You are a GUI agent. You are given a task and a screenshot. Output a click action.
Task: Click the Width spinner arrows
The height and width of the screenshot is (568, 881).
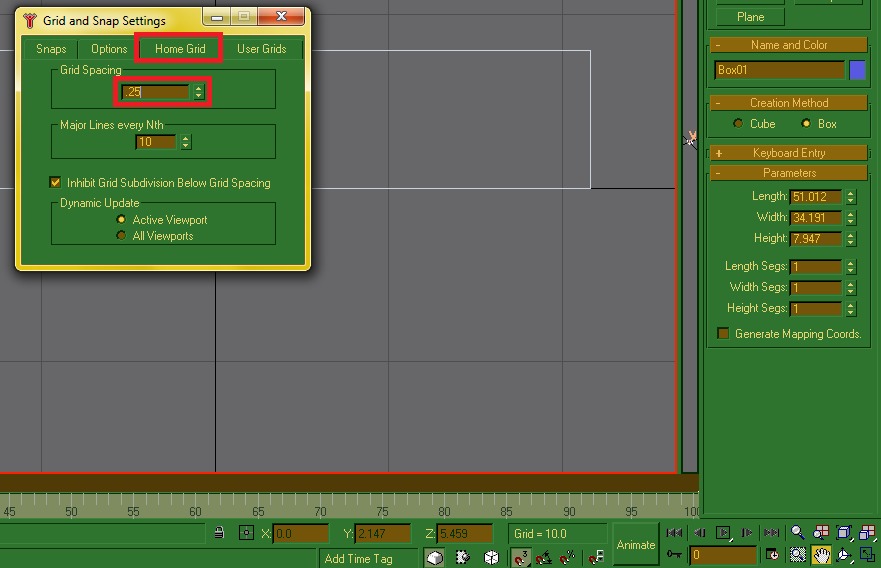pyautogui.click(x=851, y=217)
